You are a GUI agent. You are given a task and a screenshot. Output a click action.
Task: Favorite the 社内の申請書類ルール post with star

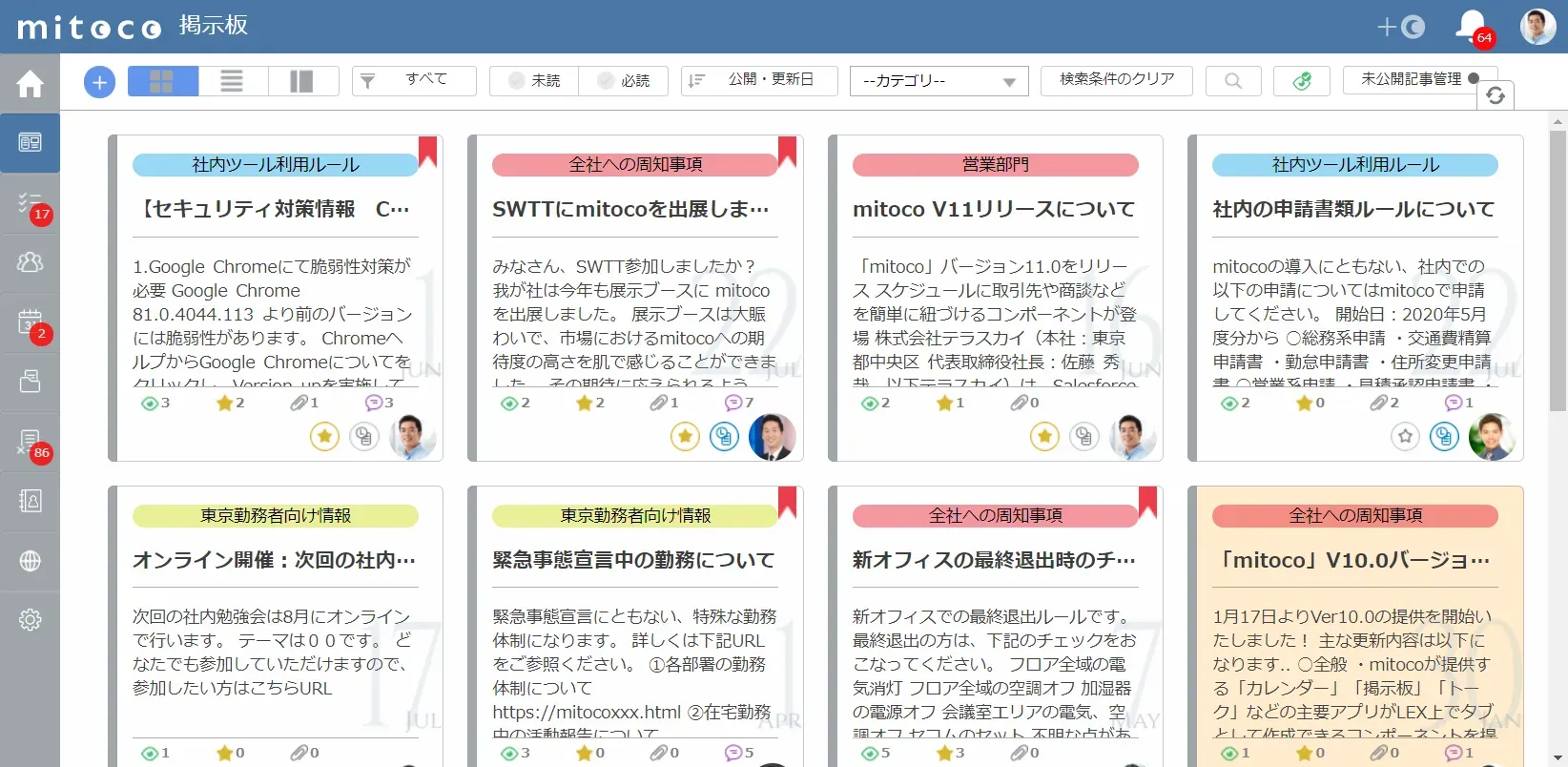coord(1405,437)
